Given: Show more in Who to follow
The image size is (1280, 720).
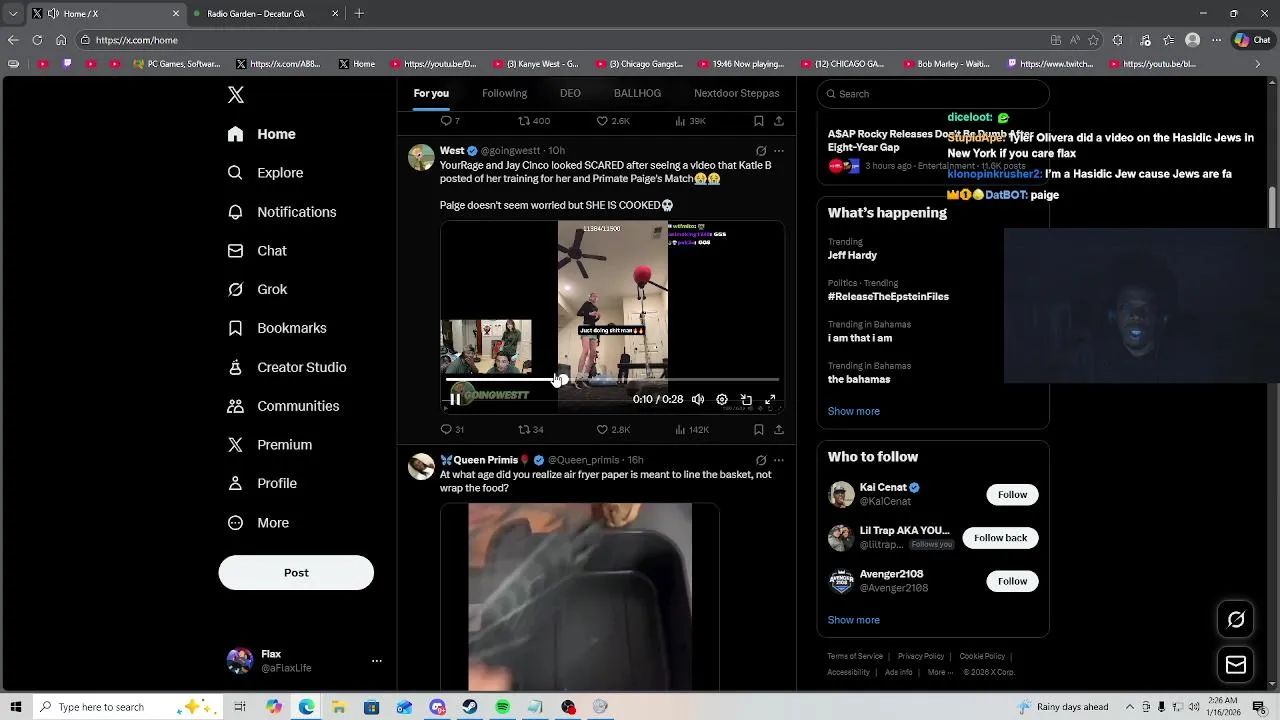Looking at the screenshot, I should pyautogui.click(x=853, y=620).
